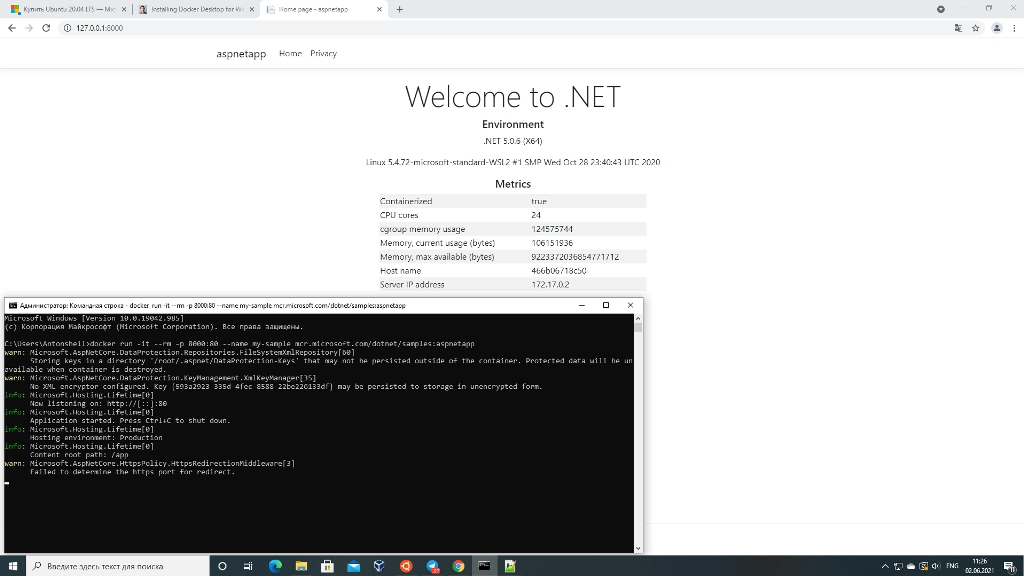Open the Windows Start menu
This screenshot has height=576, width=1024.
point(12,566)
